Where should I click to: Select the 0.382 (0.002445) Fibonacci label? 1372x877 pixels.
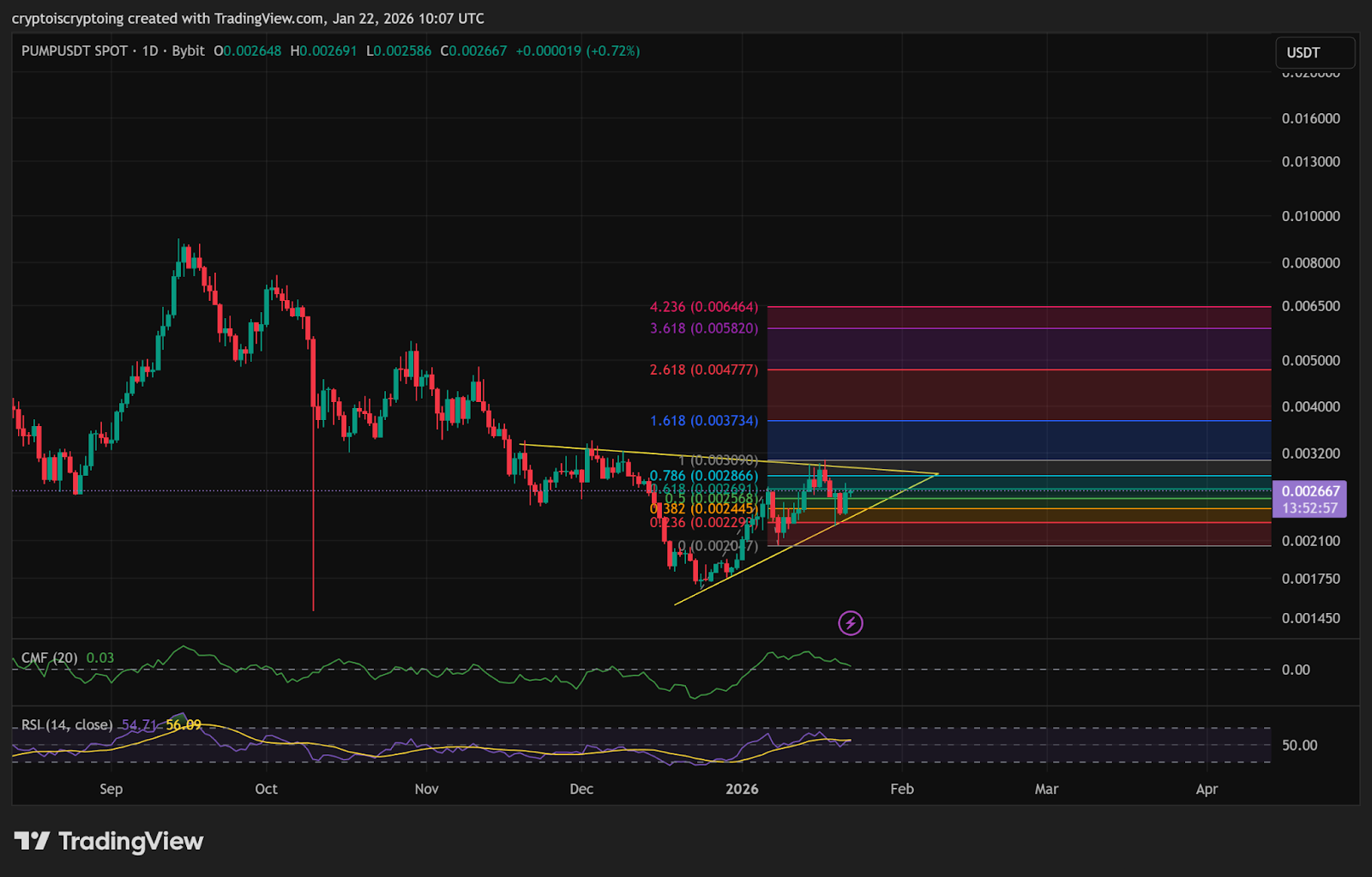coord(704,509)
